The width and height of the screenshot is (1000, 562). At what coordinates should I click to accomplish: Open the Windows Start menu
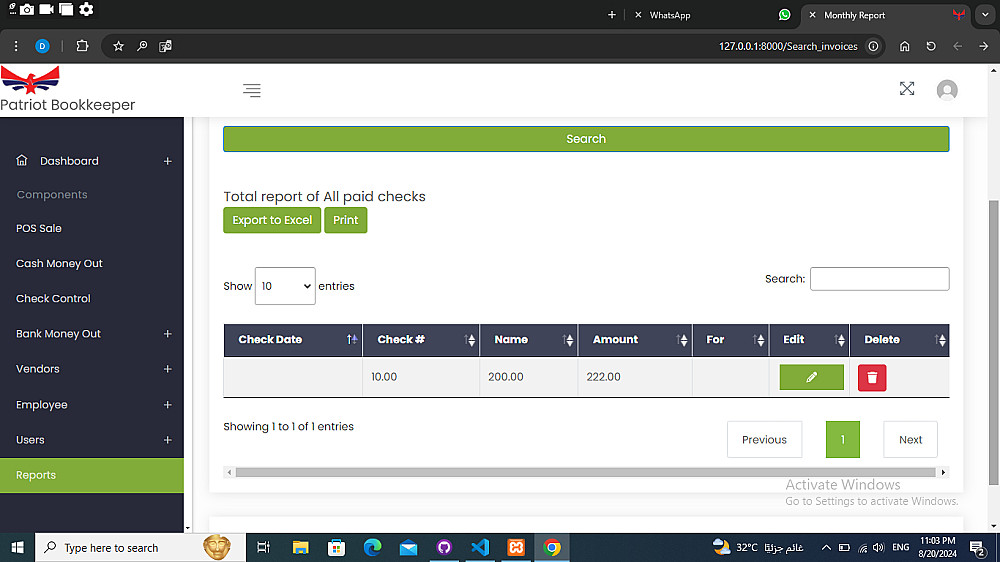coord(17,547)
